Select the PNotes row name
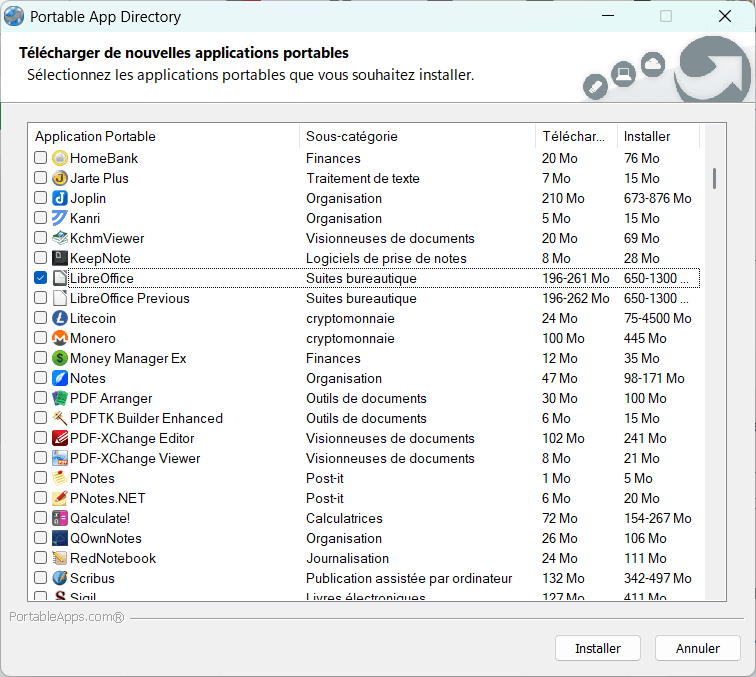This screenshot has height=677, width=756. click(x=93, y=478)
